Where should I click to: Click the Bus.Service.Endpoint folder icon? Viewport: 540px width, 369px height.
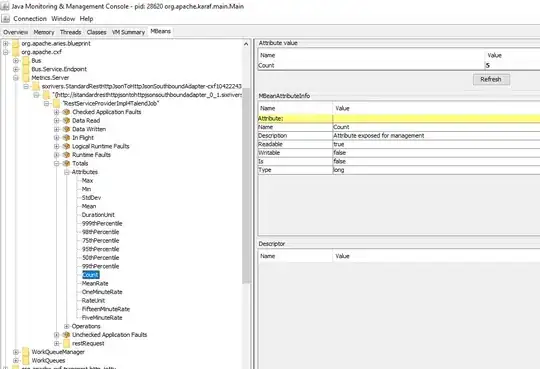pos(26,69)
